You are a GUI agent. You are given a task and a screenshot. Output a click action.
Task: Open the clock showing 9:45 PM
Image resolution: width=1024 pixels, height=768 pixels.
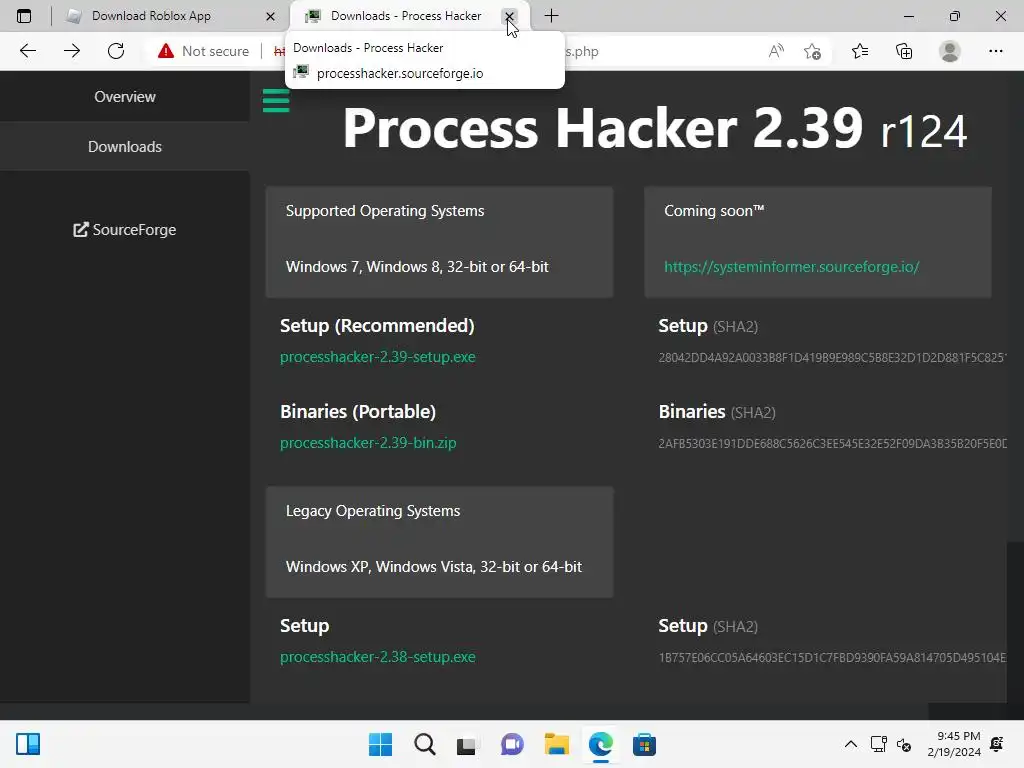coord(954,744)
